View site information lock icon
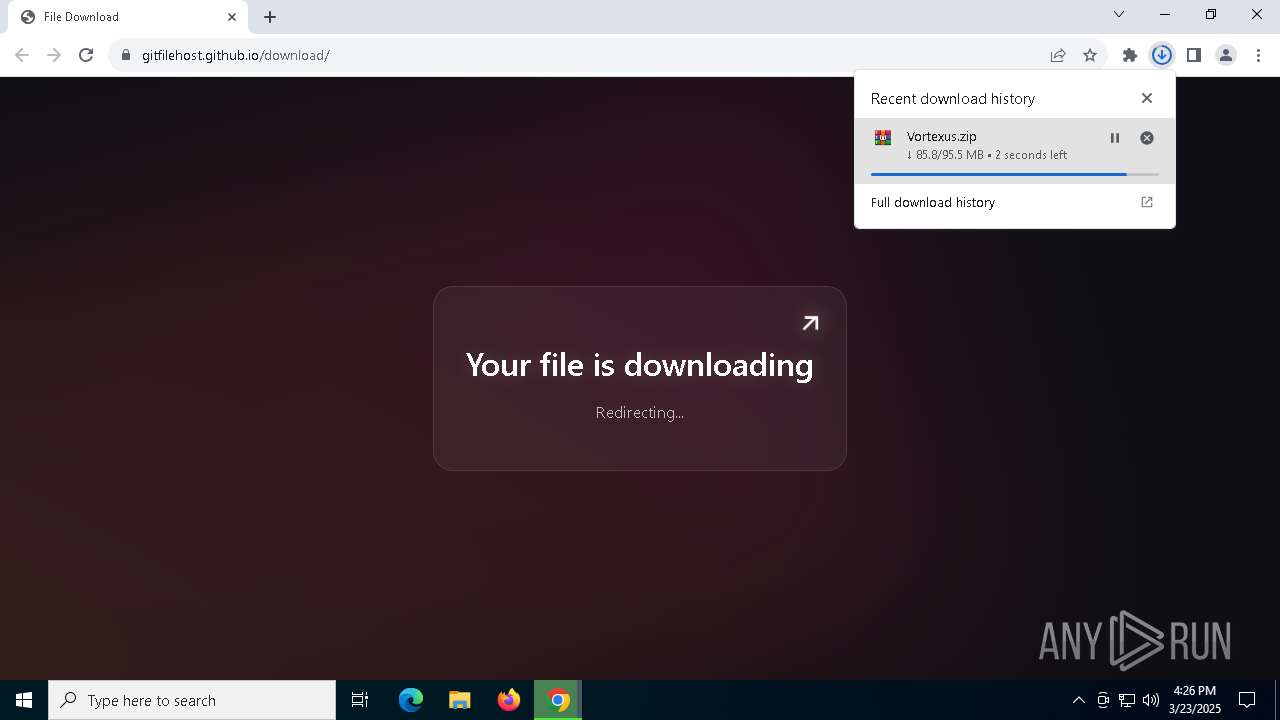1280x720 pixels. 125,55
